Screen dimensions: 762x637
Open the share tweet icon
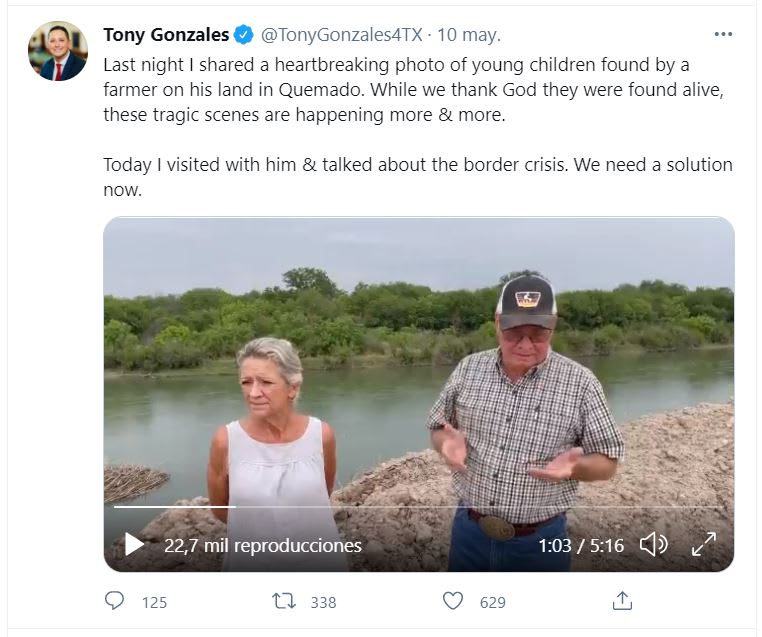622,601
